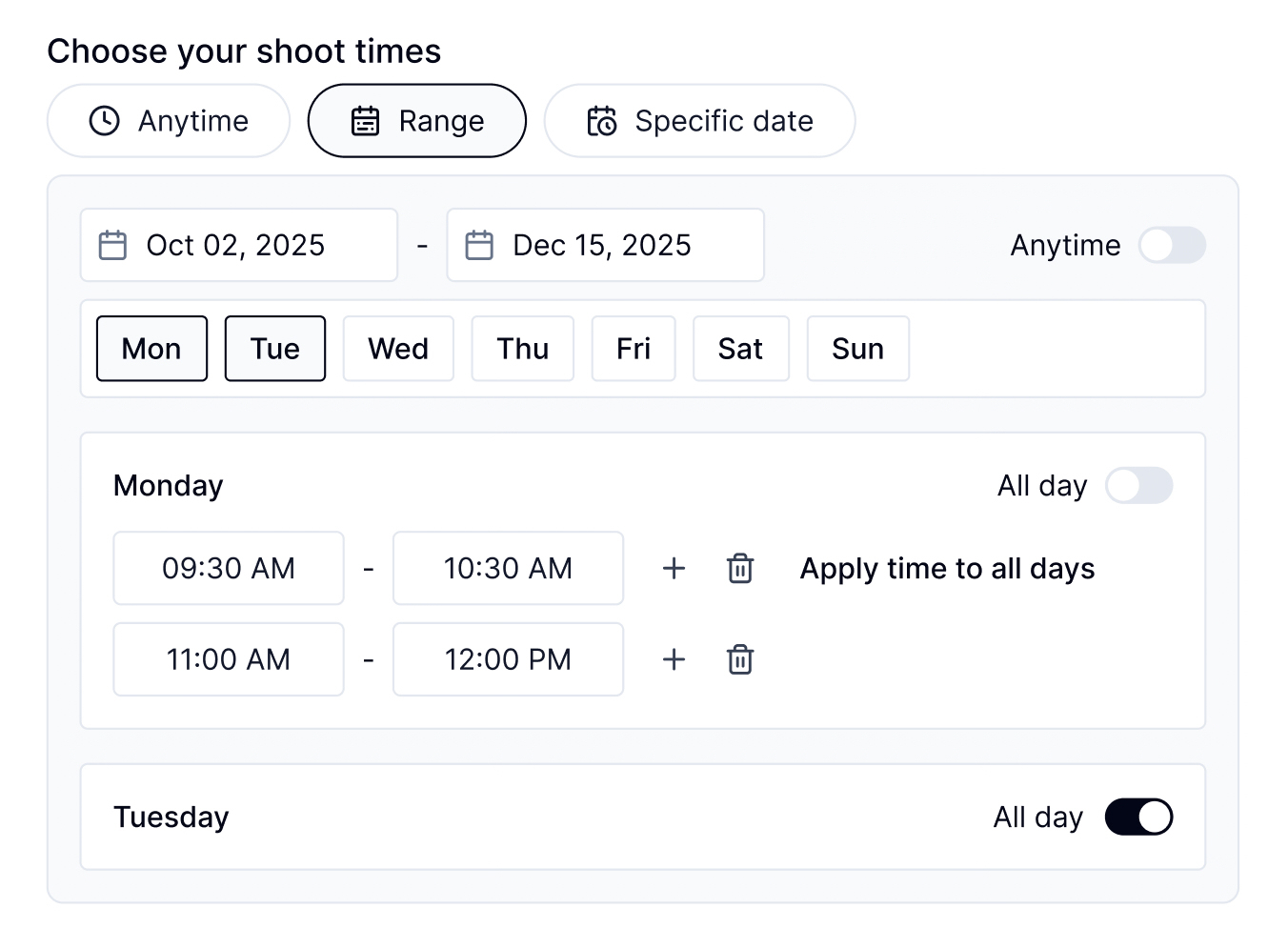Click Apply time to all days
Screen dimensions: 1288x949
(947, 569)
